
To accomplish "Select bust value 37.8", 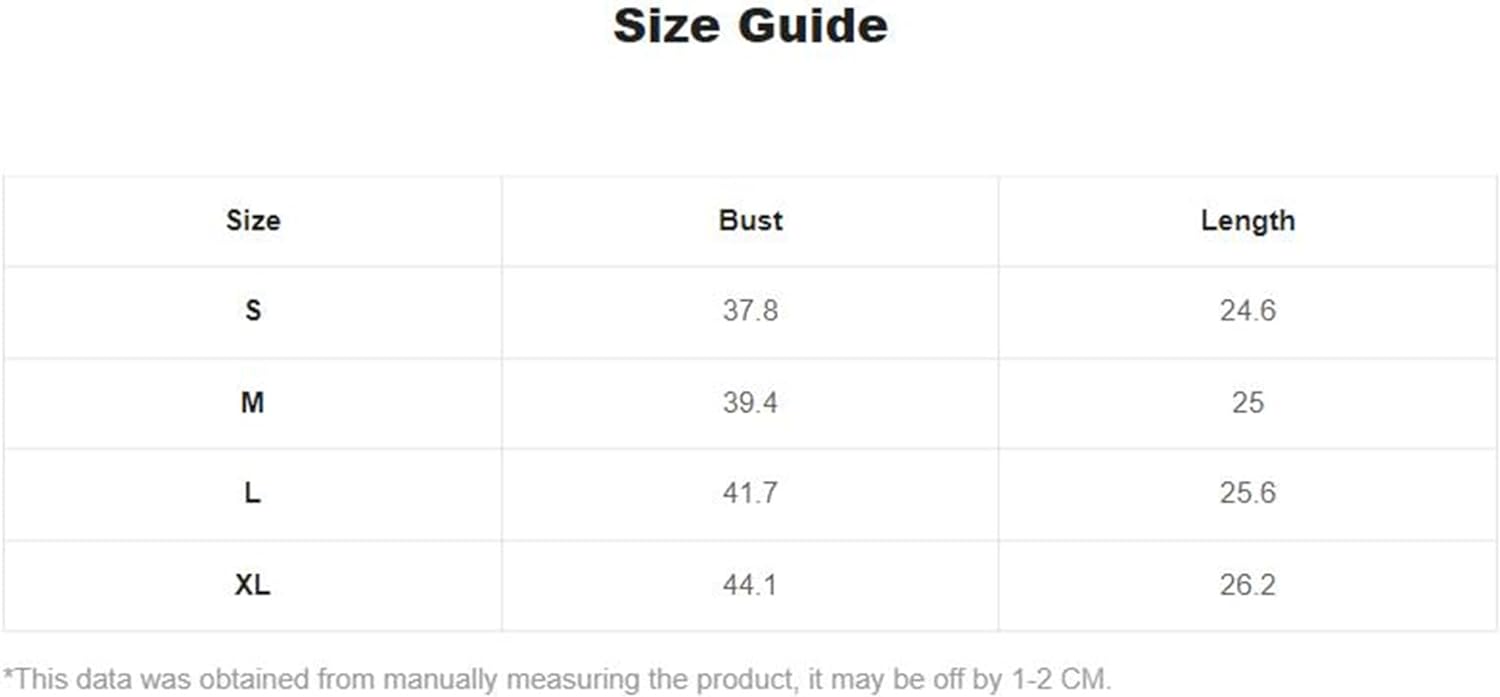I will click(x=750, y=311).
